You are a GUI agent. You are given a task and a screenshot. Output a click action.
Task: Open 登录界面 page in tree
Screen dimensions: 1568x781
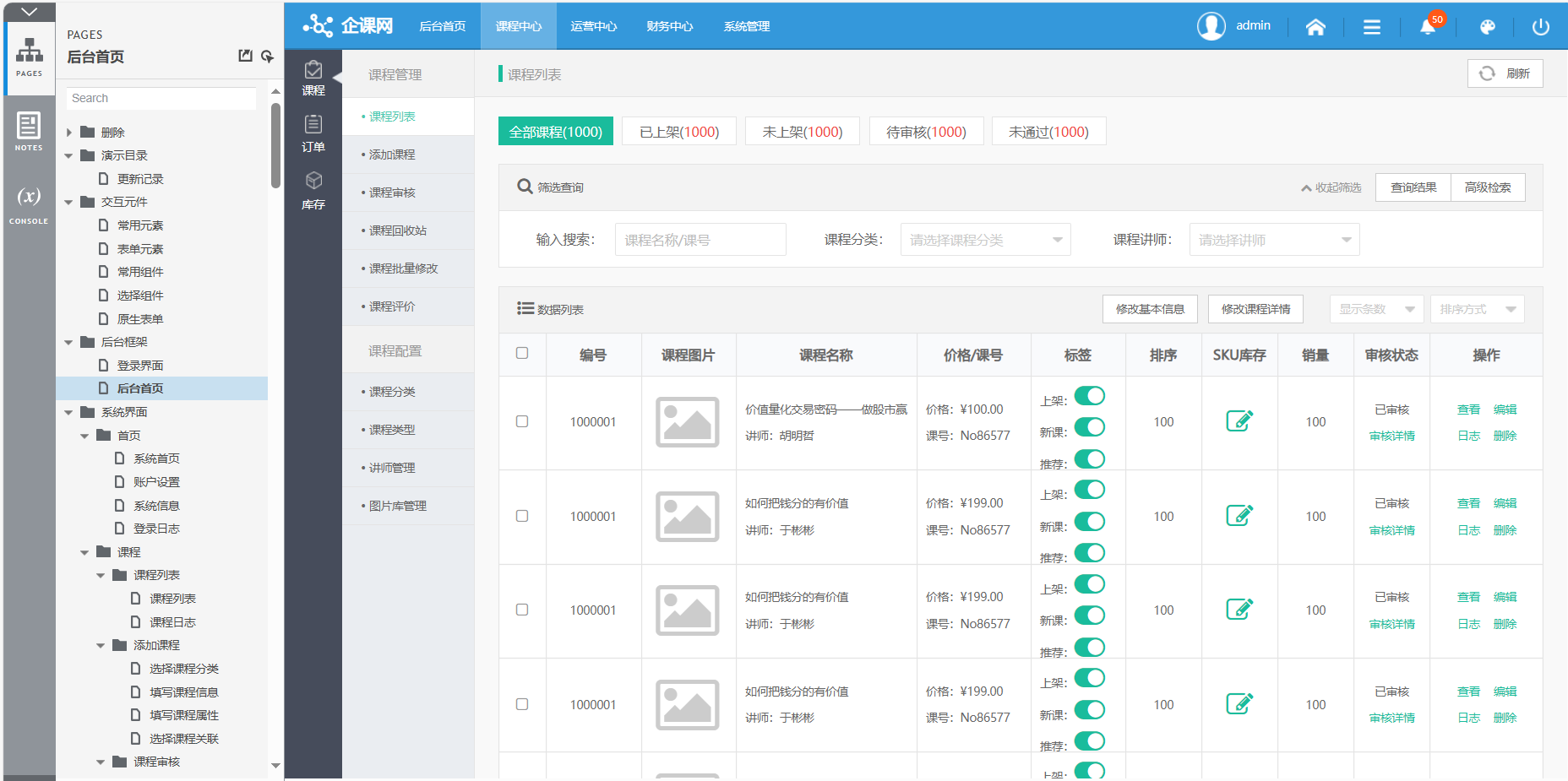click(140, 366)
